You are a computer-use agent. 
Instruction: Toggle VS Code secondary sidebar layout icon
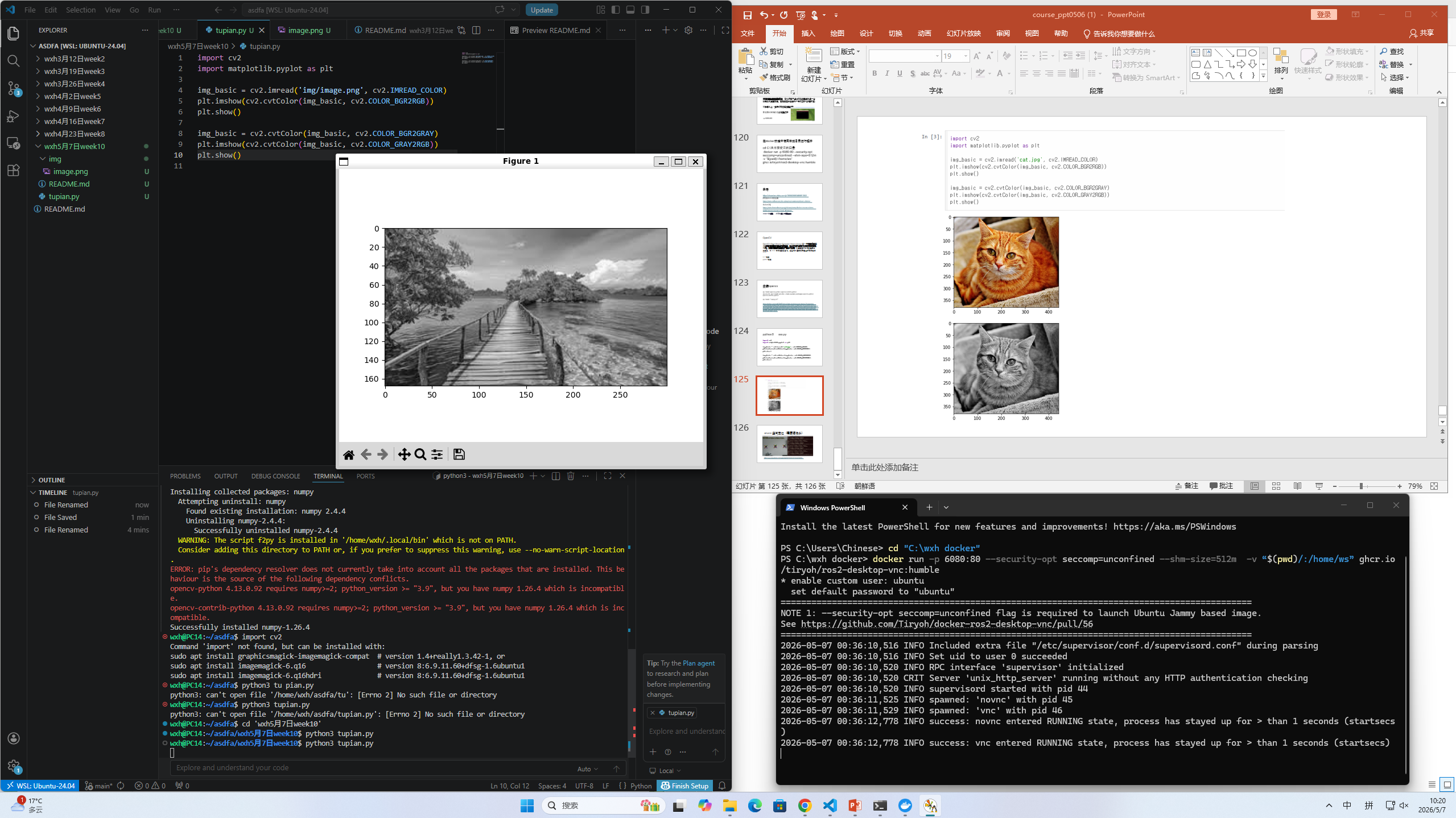645,10
